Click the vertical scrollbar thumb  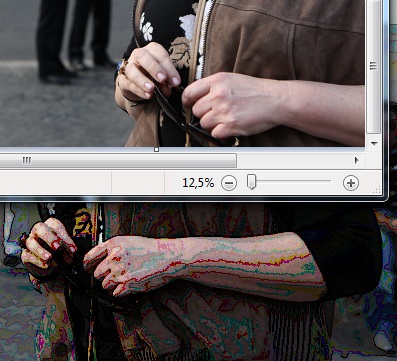click(x=373, y=67)
